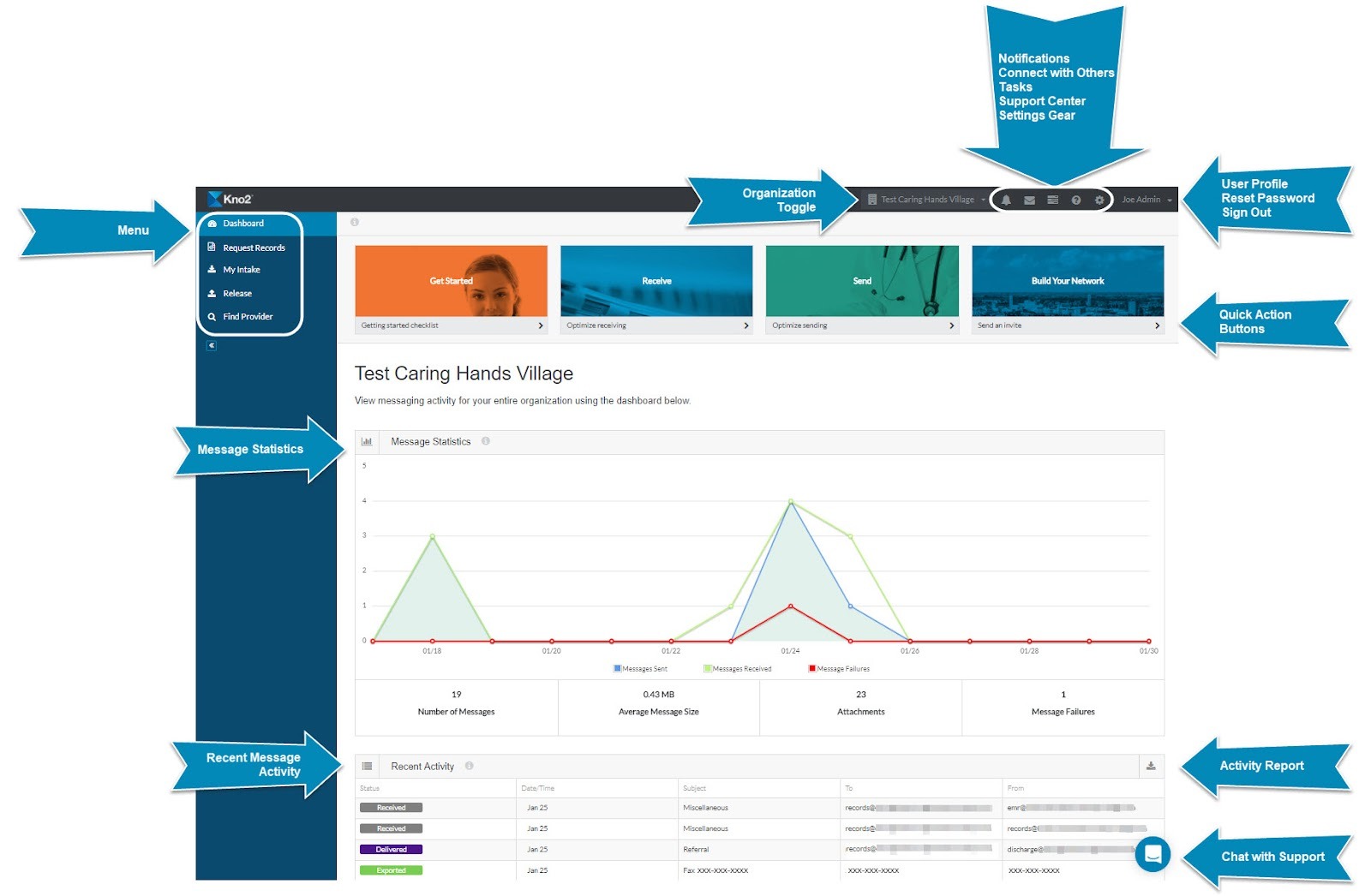Open My Intake menu item

[242, 270]
